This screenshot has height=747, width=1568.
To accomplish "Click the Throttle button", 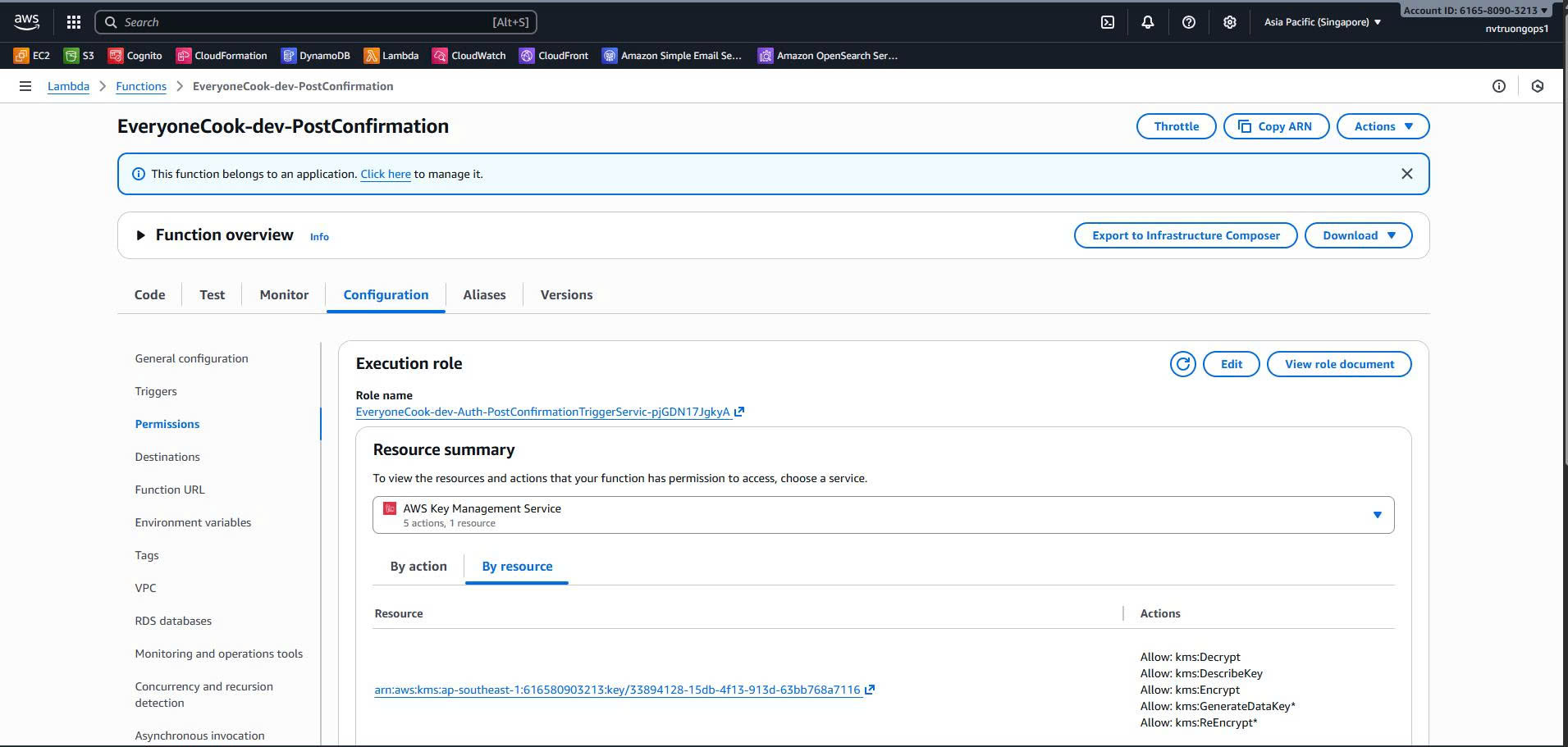I will pyautogui.click(x=1176, y=126).
